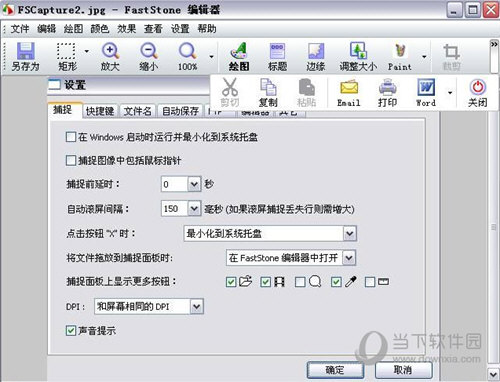The image size is (500, 382).
Task: Click the 捕捉前延时 value field showing 0
Action: (x=174, y=184)
